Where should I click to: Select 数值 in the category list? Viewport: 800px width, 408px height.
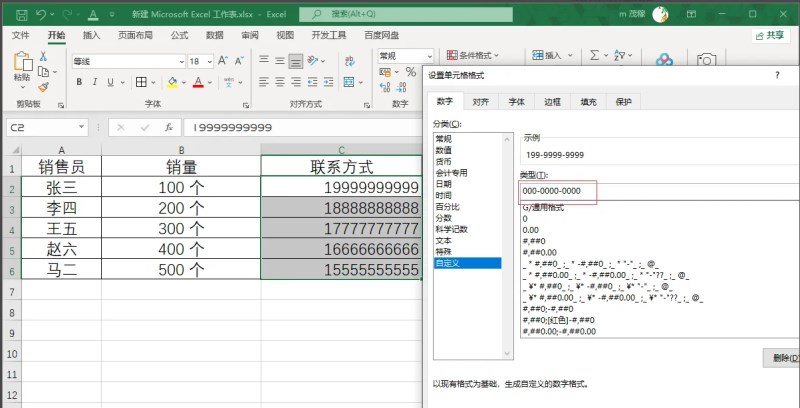point(443,150)
